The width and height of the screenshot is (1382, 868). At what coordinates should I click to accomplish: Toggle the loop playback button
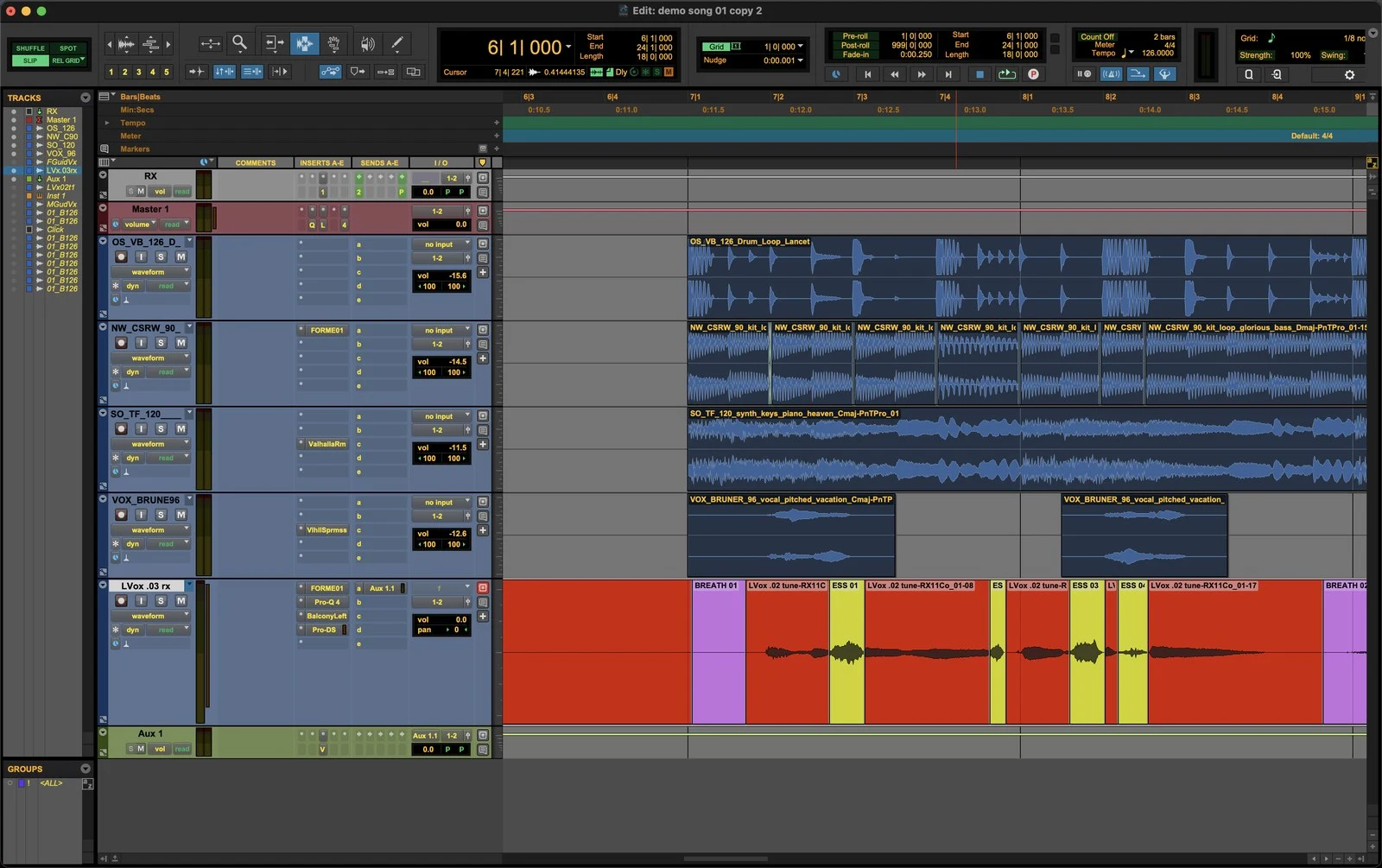(x=1006, y=74)
